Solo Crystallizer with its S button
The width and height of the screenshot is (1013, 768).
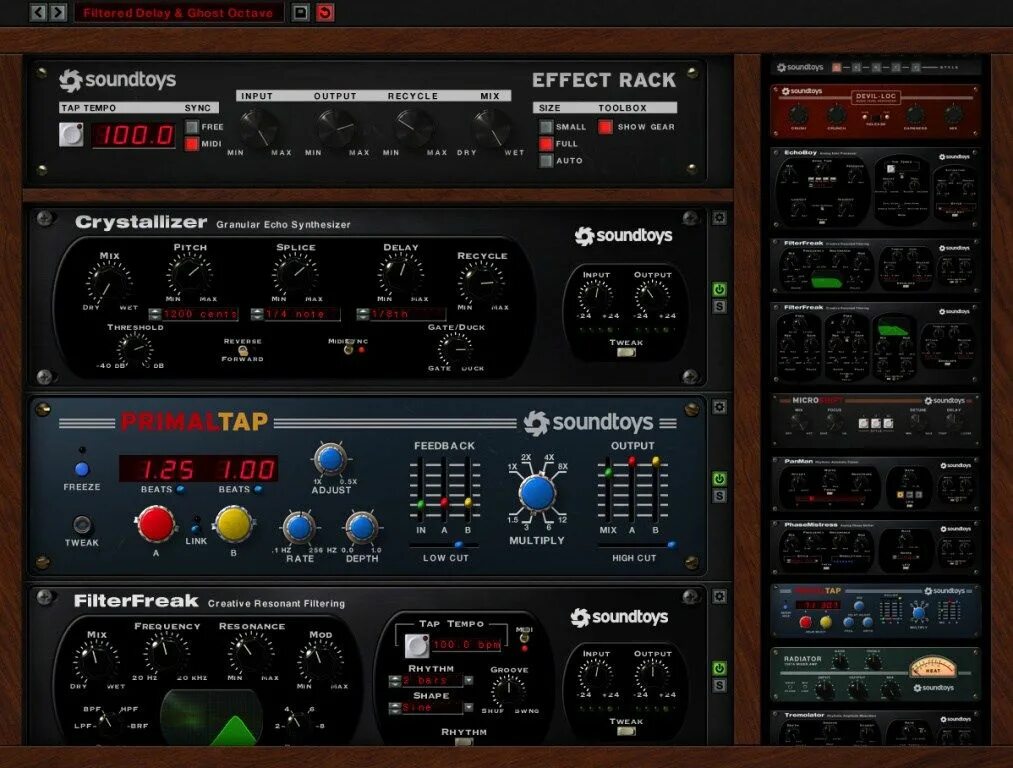[x=719, y=307]
